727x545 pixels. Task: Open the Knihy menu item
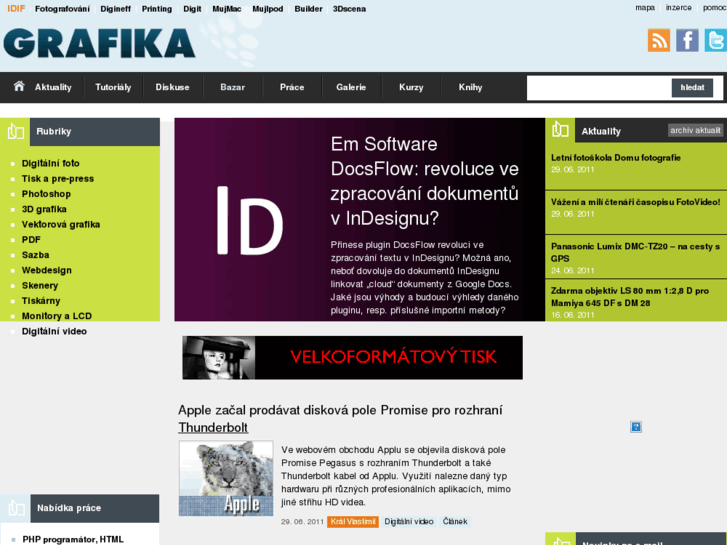point(471,87)
